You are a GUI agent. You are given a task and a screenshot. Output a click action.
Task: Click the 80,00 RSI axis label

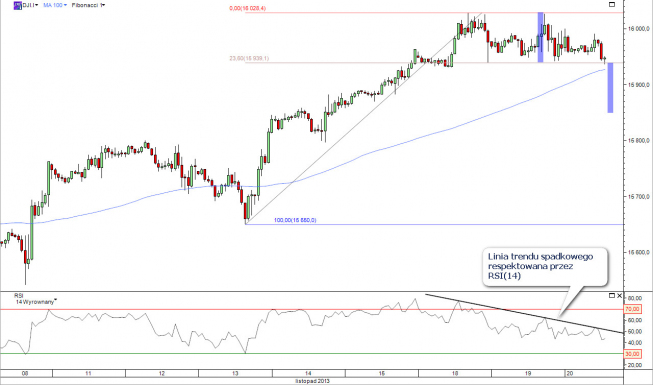[x=634, y=298]
